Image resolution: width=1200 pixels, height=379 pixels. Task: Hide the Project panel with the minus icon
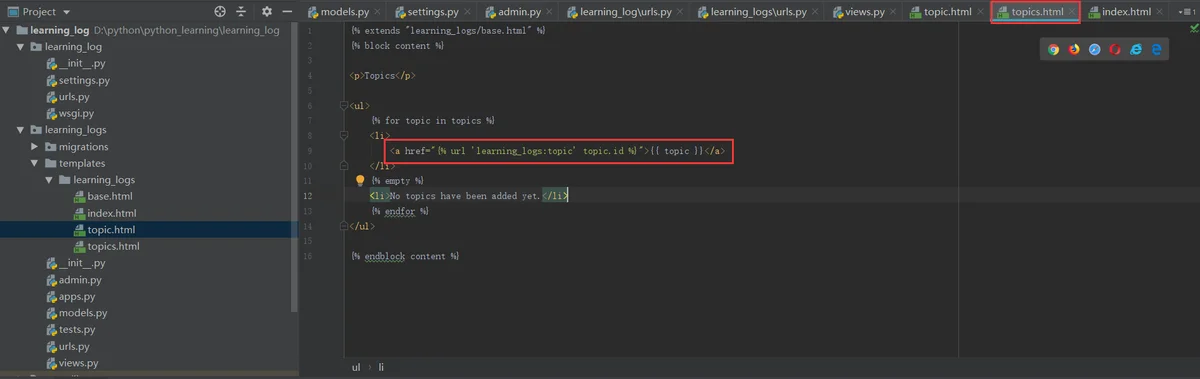click(x=286, y=12)
